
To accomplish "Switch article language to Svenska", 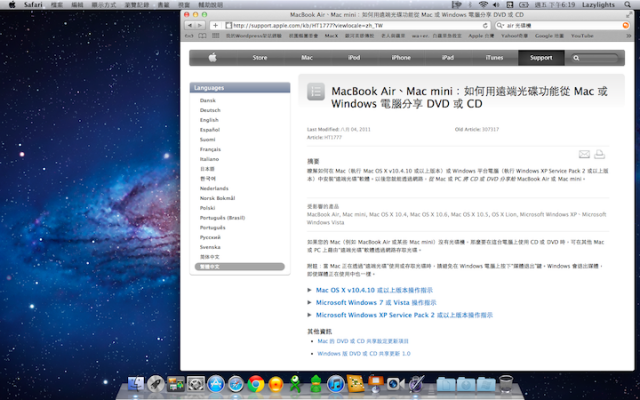I will point(210,247).
